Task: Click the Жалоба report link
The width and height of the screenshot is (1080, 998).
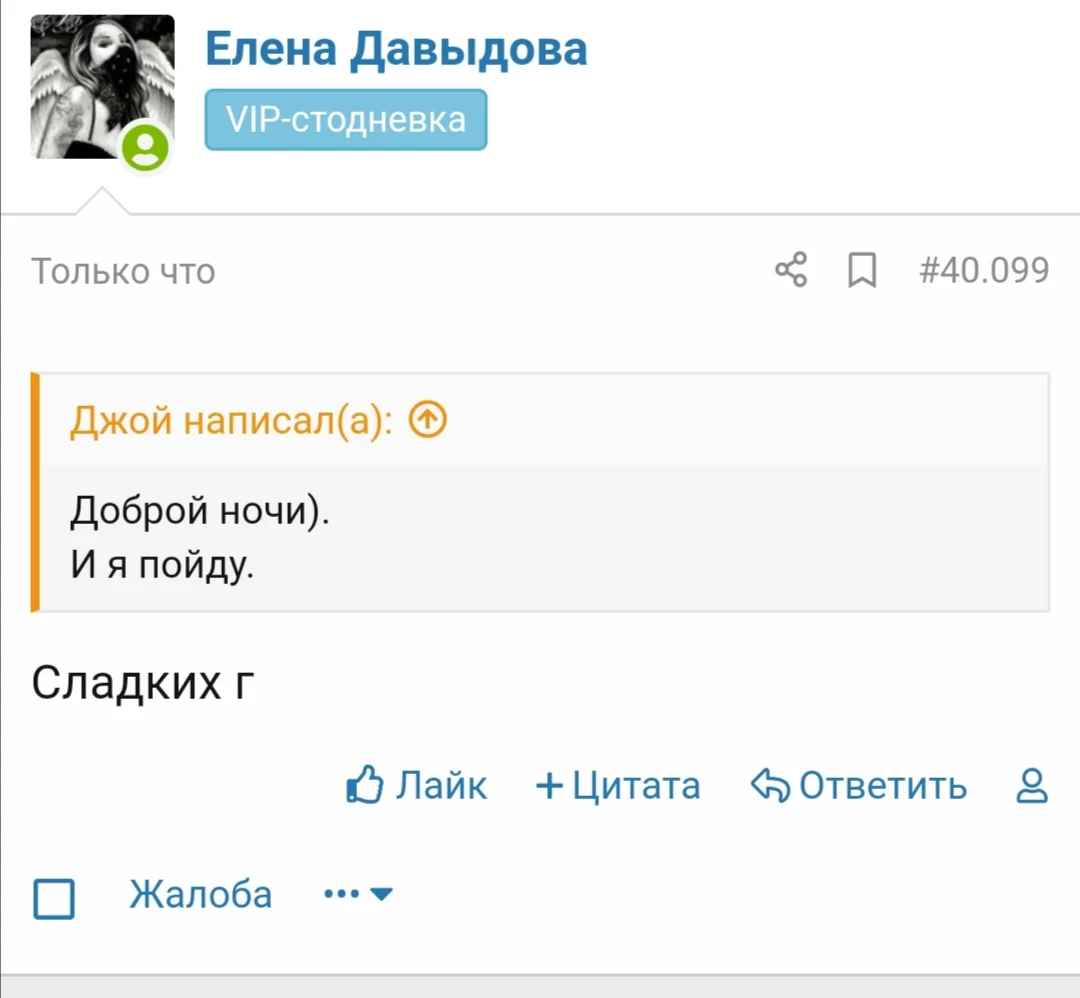Action: click(x=200, y=894)
